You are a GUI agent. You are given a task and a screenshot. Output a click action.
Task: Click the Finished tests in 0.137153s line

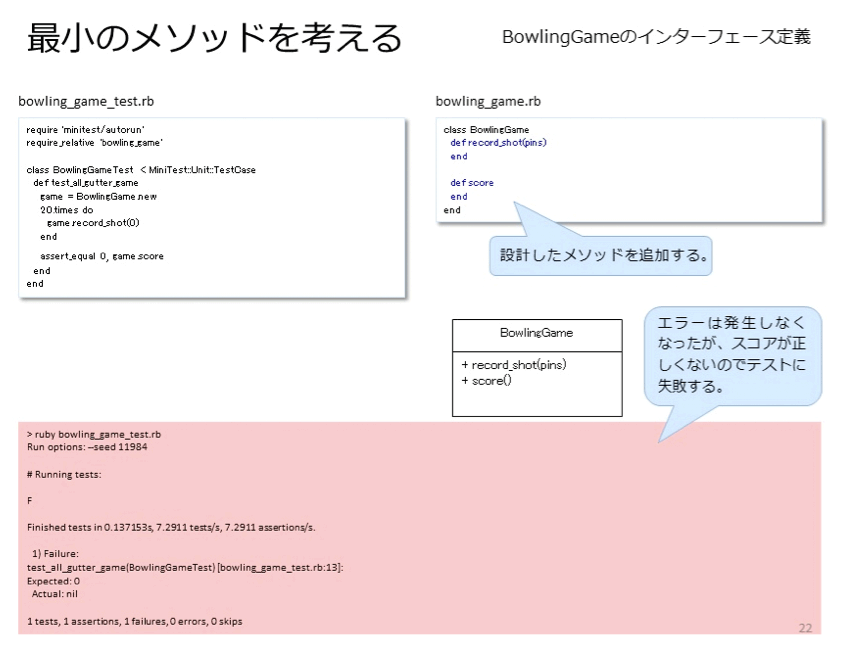[x=171, y=527]
